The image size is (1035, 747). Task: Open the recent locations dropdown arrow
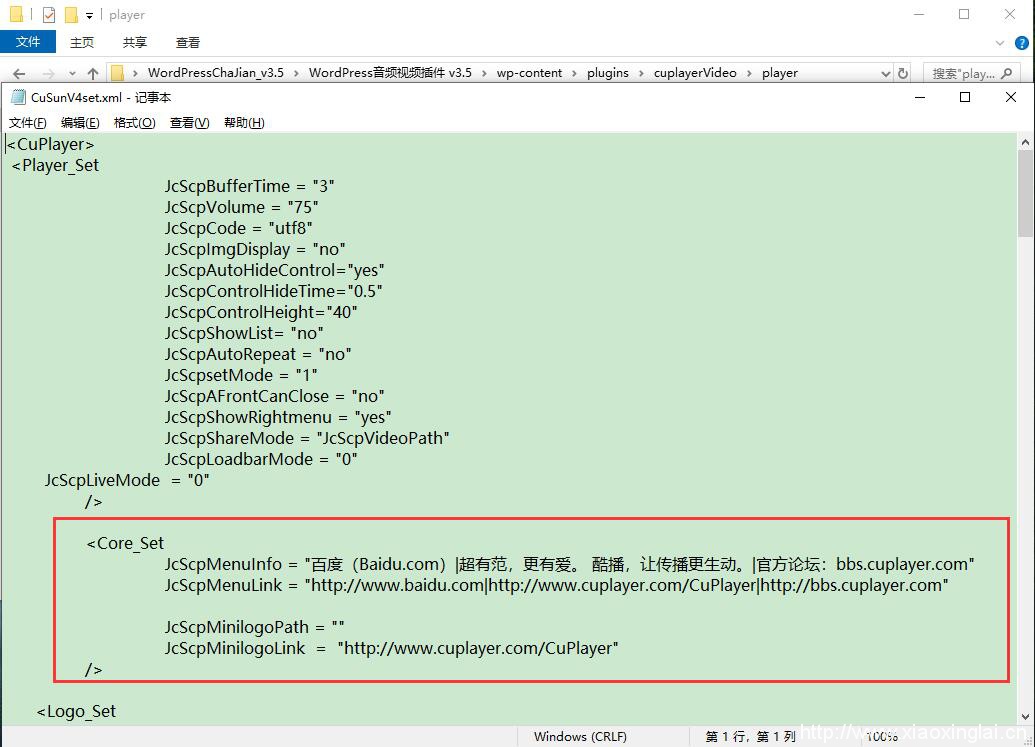click(72, 73)
